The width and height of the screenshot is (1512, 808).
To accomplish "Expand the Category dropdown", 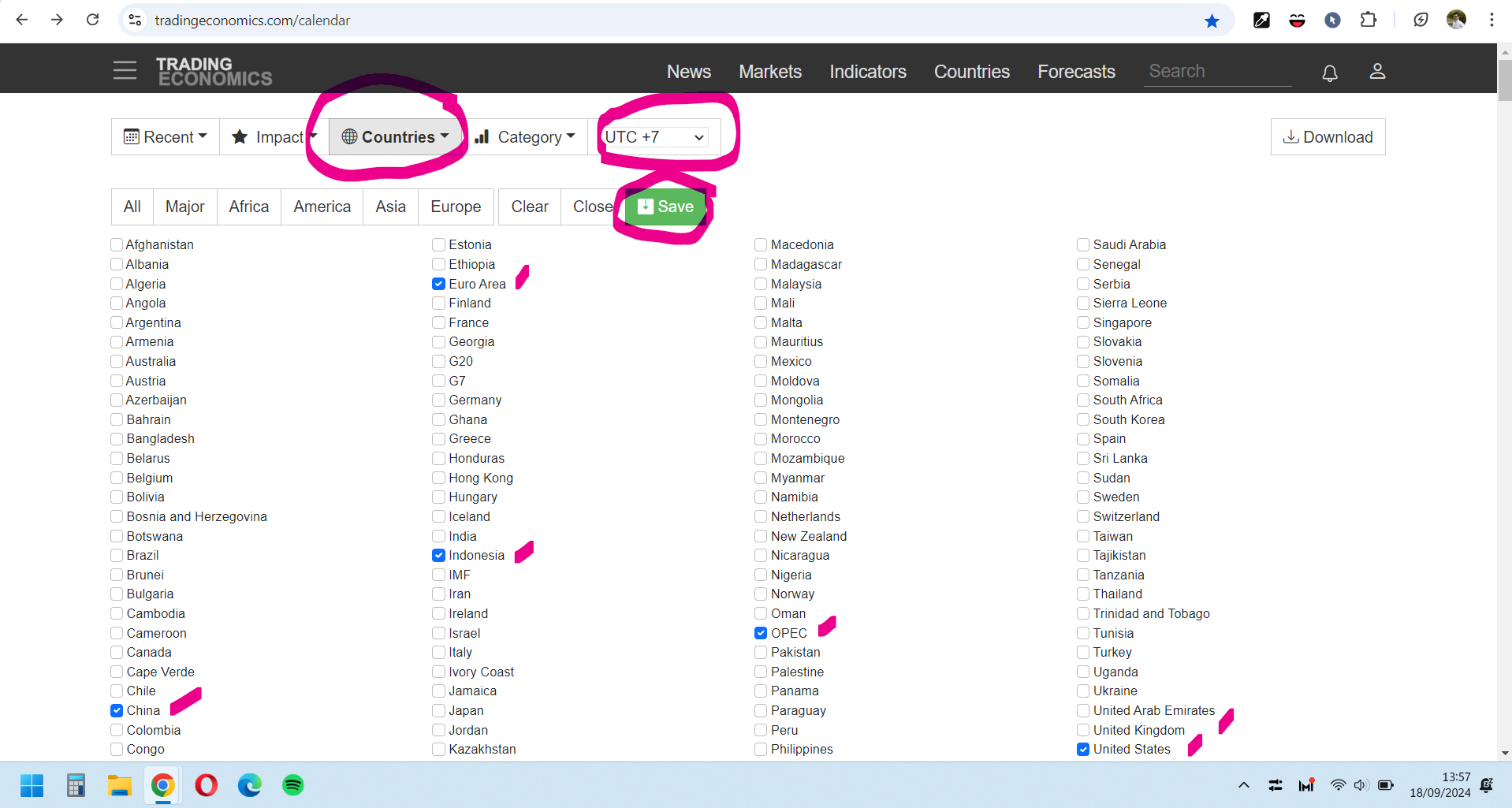I will pyautogui.click(x=526, y=137).
